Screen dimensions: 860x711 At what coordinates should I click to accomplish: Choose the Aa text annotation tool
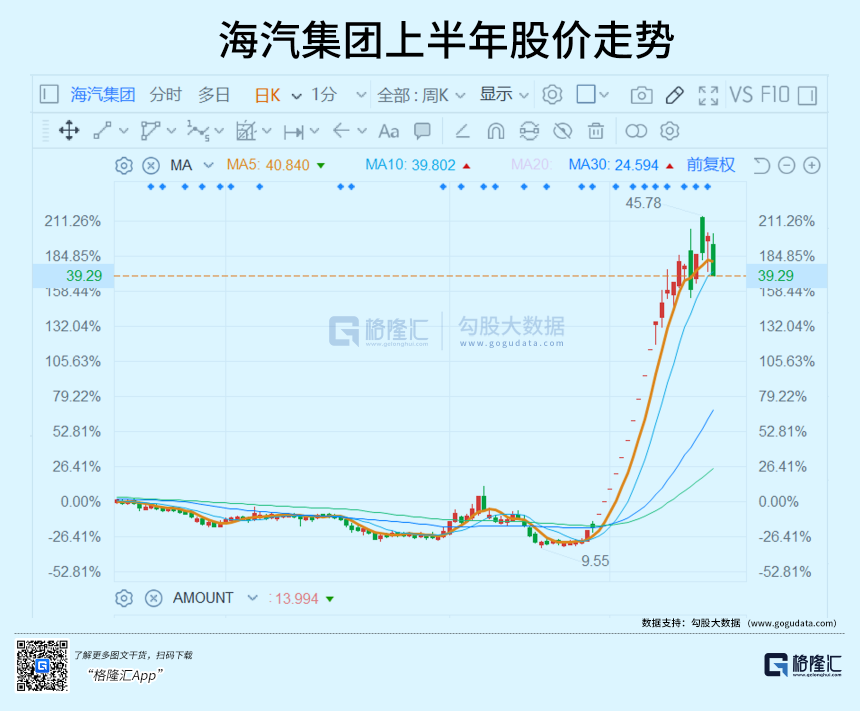[x=388, y=131]
